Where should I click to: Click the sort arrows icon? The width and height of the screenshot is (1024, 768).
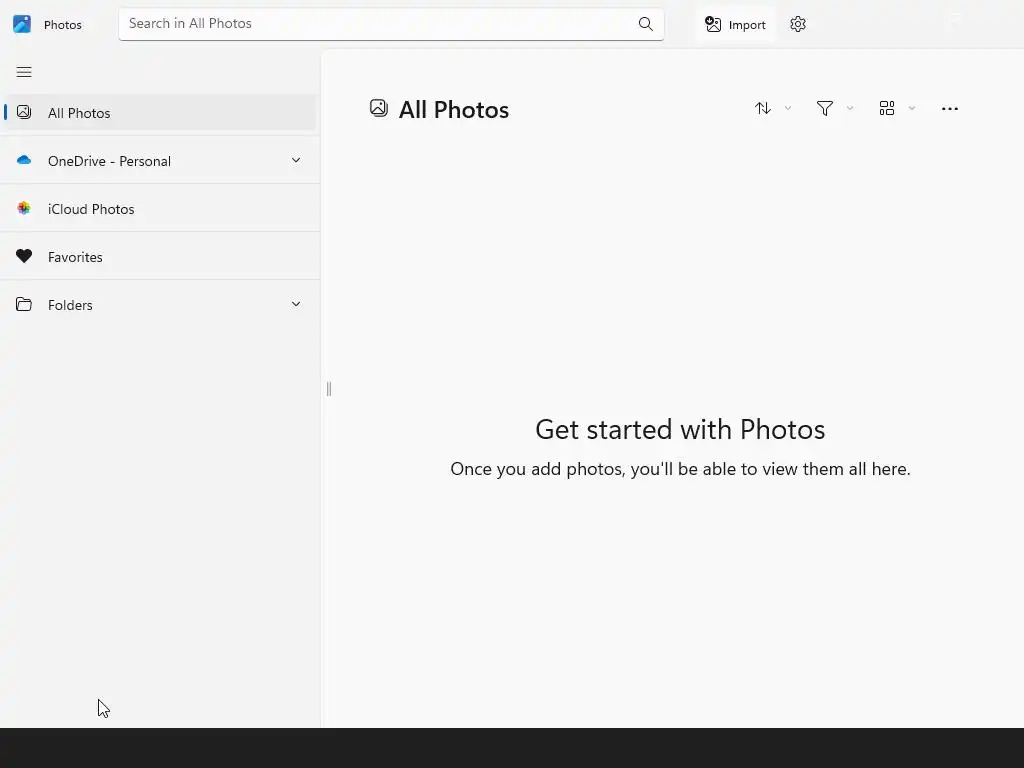tap(763, 108)
